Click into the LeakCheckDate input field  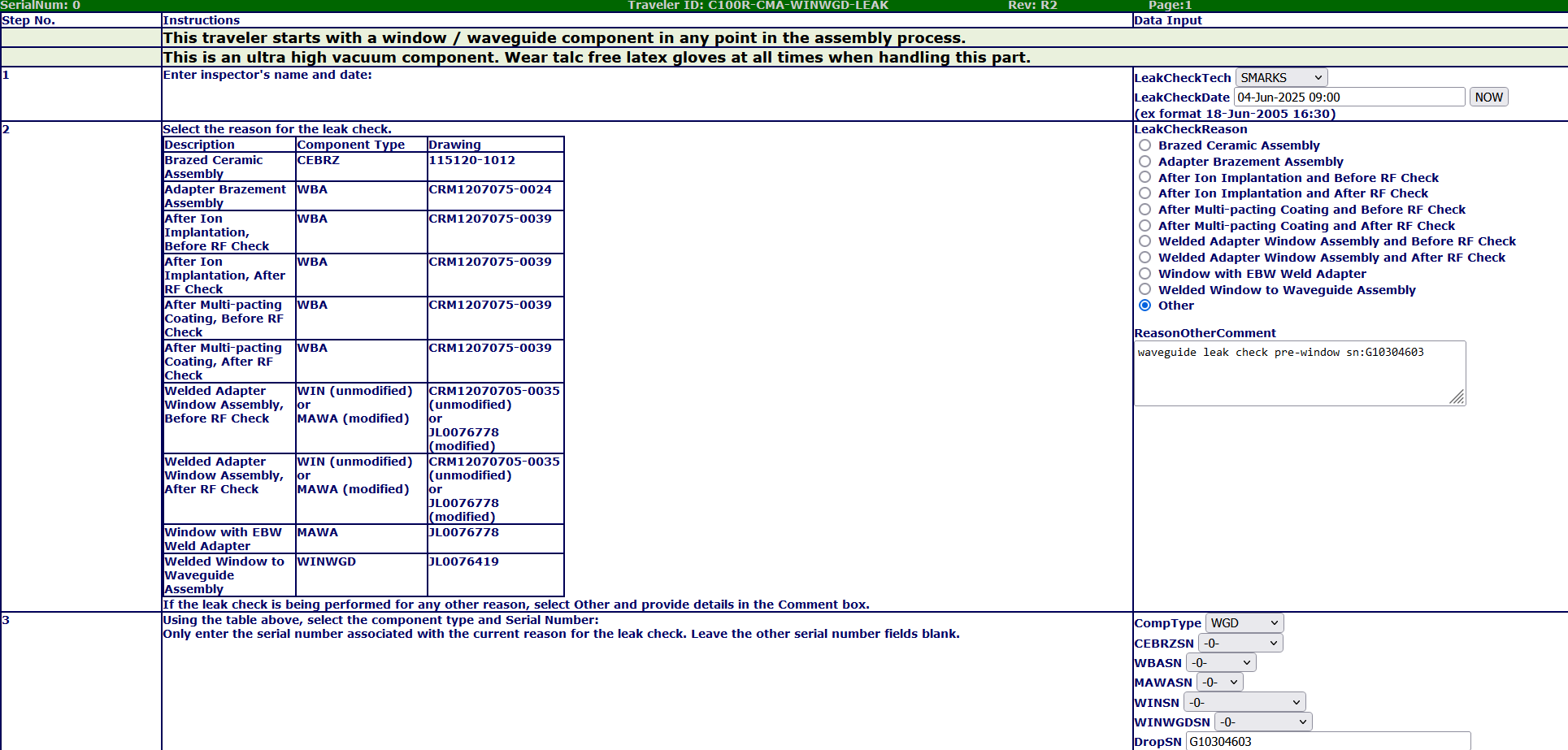click(x=1349, y=97)
